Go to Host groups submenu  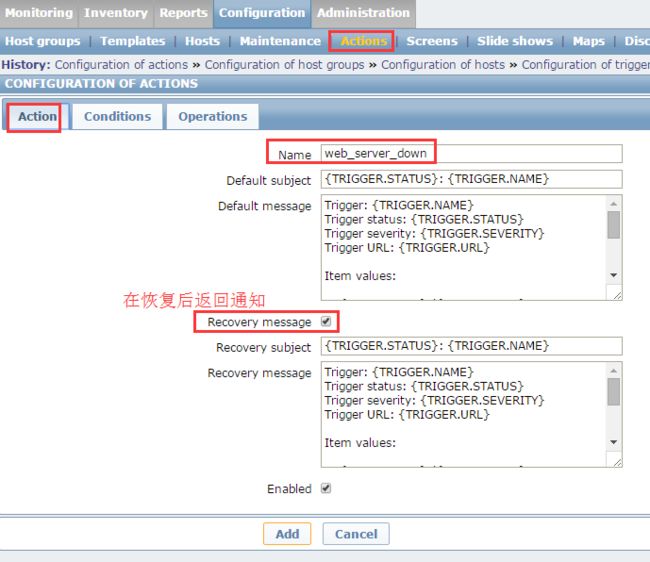pyautogui.click(x=42, y=41)
